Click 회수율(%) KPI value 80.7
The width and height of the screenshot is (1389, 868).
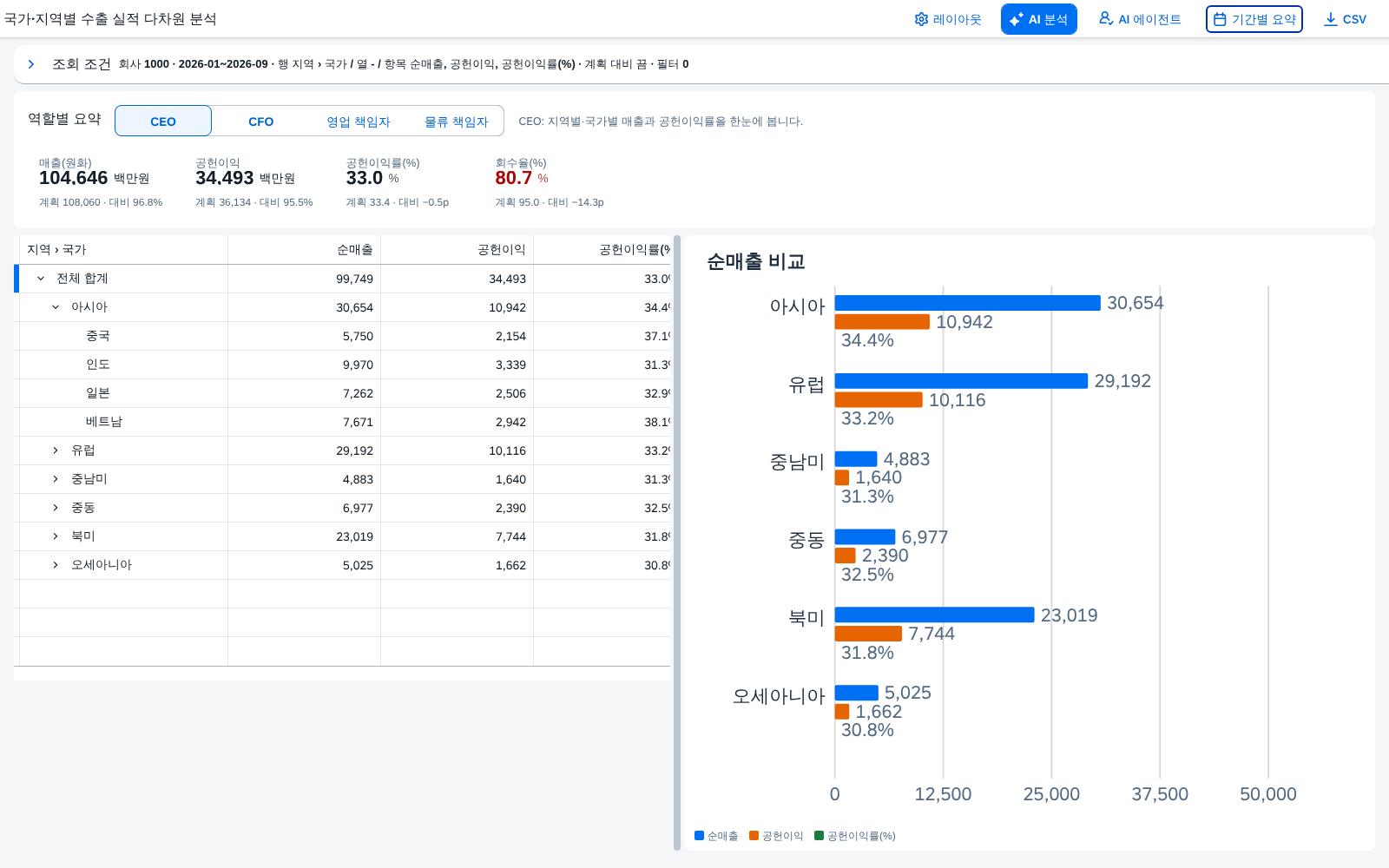(513, 178)
